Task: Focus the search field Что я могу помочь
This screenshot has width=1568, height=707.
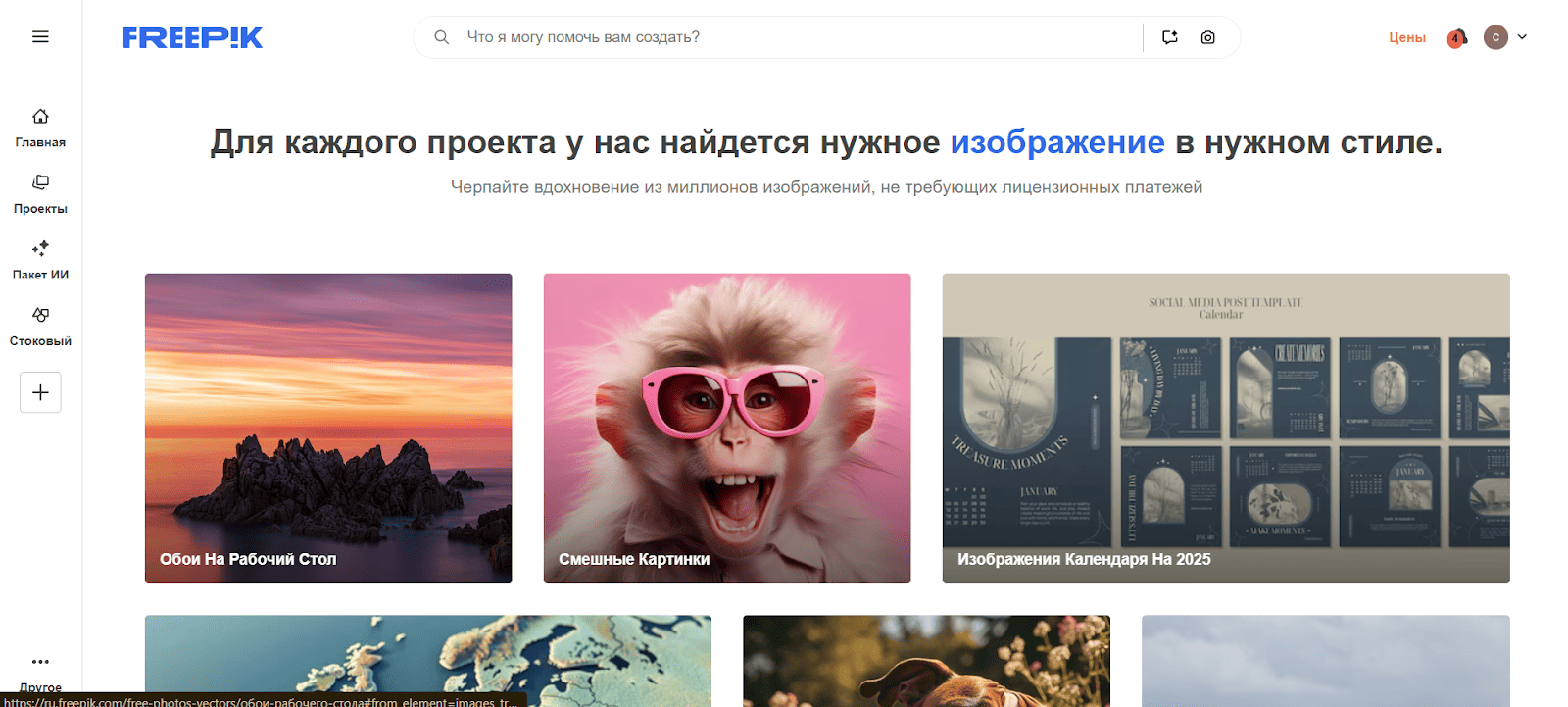Action: click(x=799, y=37)
